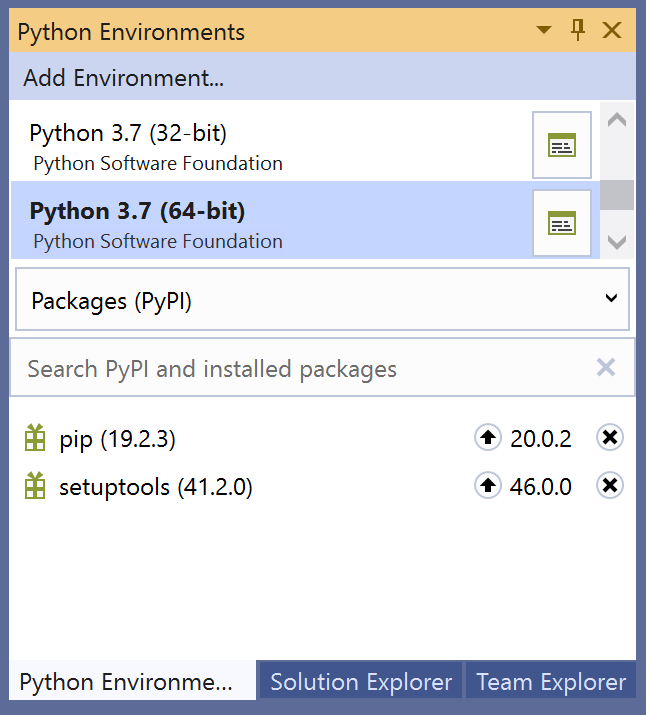Click Add Environment...
Viewport: 646px width, 715px height.
pyautogui.click(x=124, y=78)
